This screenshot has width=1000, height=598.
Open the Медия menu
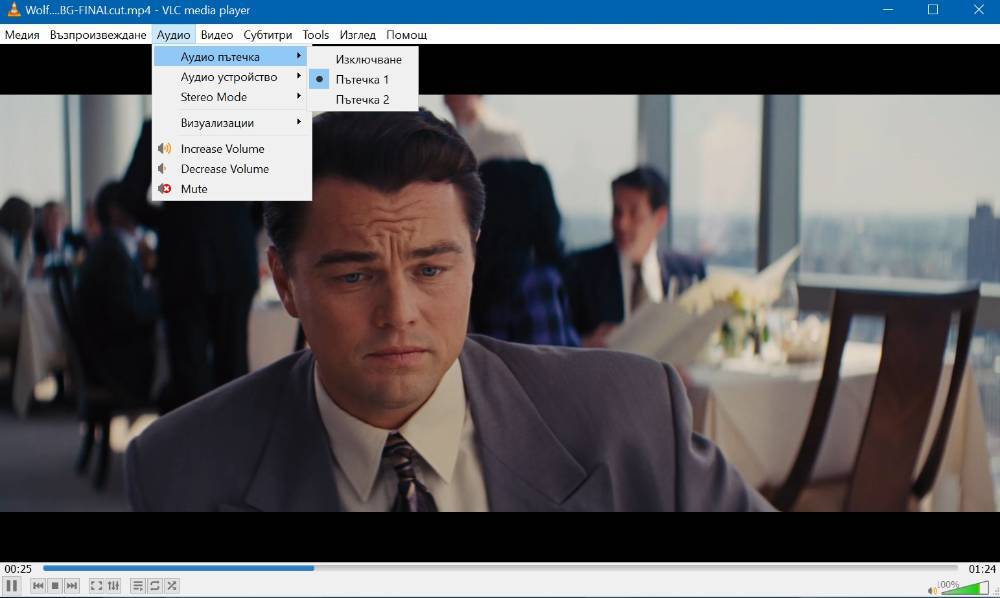[x=22, y=35]
